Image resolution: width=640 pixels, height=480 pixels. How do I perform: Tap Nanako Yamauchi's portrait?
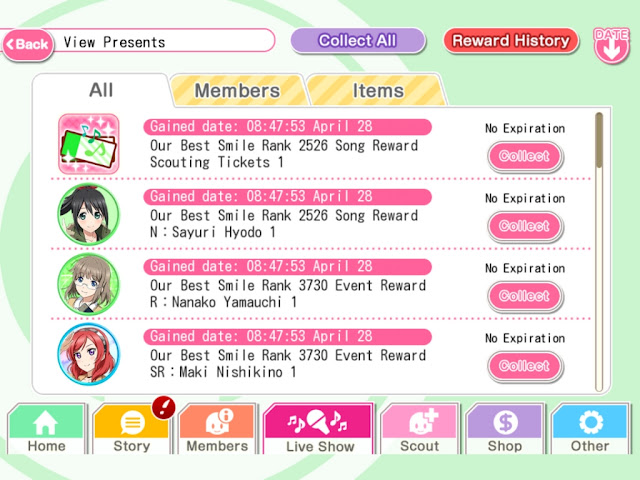(x=89, y=284)
